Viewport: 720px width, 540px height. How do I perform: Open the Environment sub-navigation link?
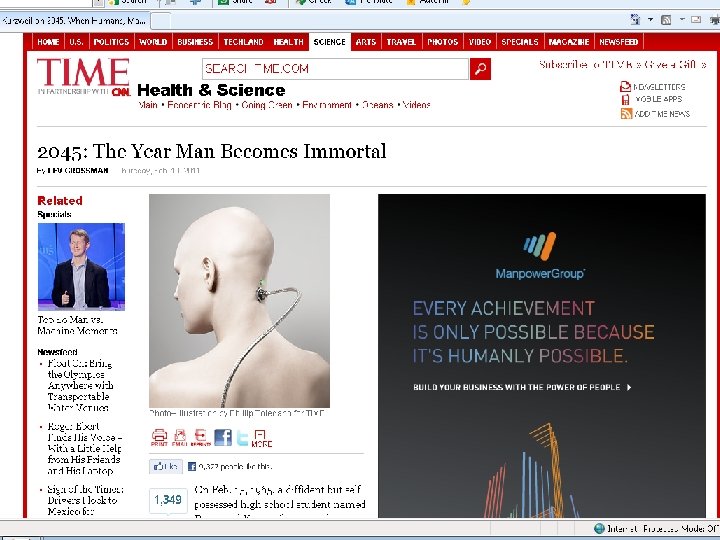327,105
